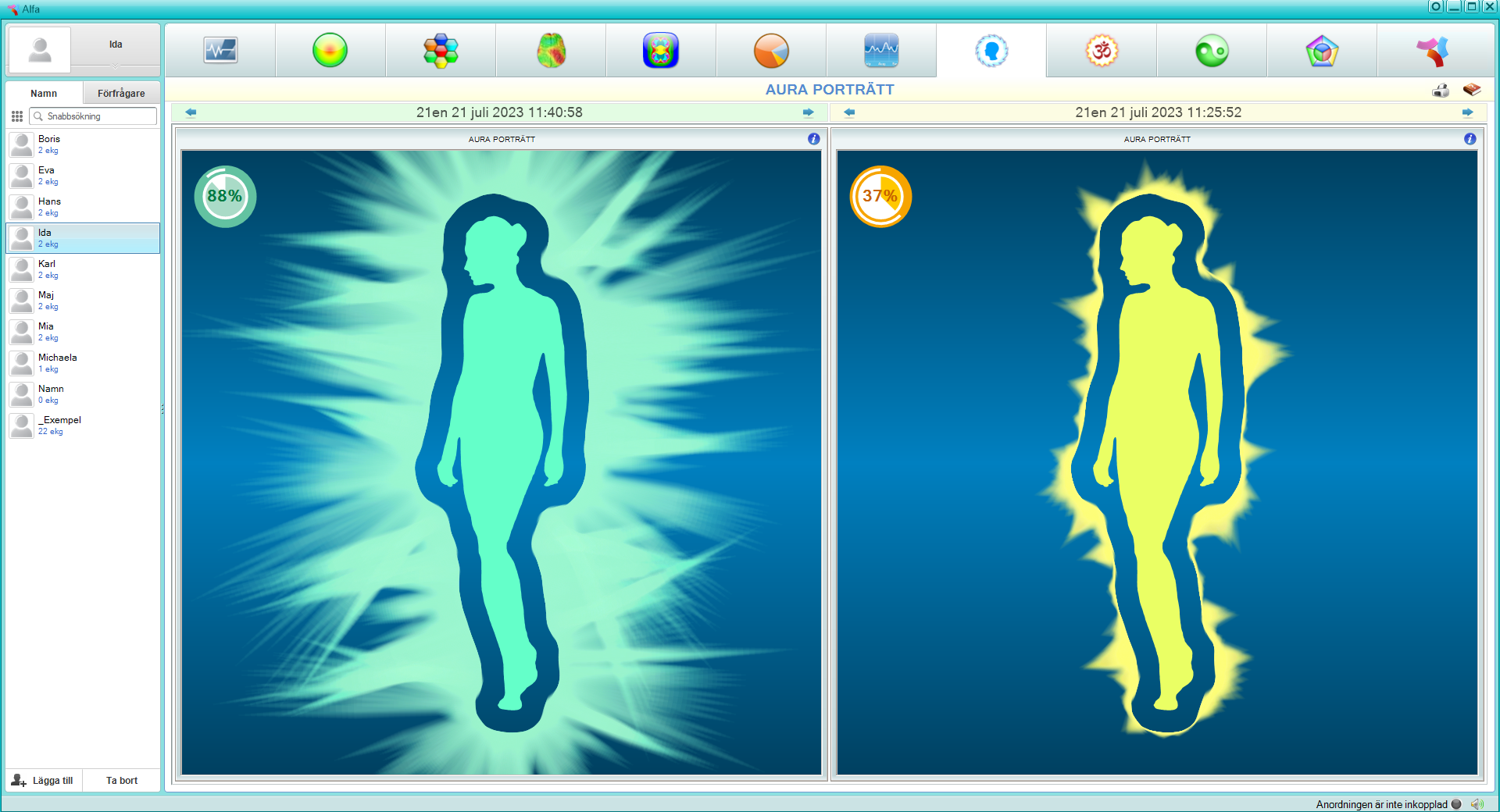Click 'Anordningen är inte inkopplad' status text

(x=1381, y=804)
